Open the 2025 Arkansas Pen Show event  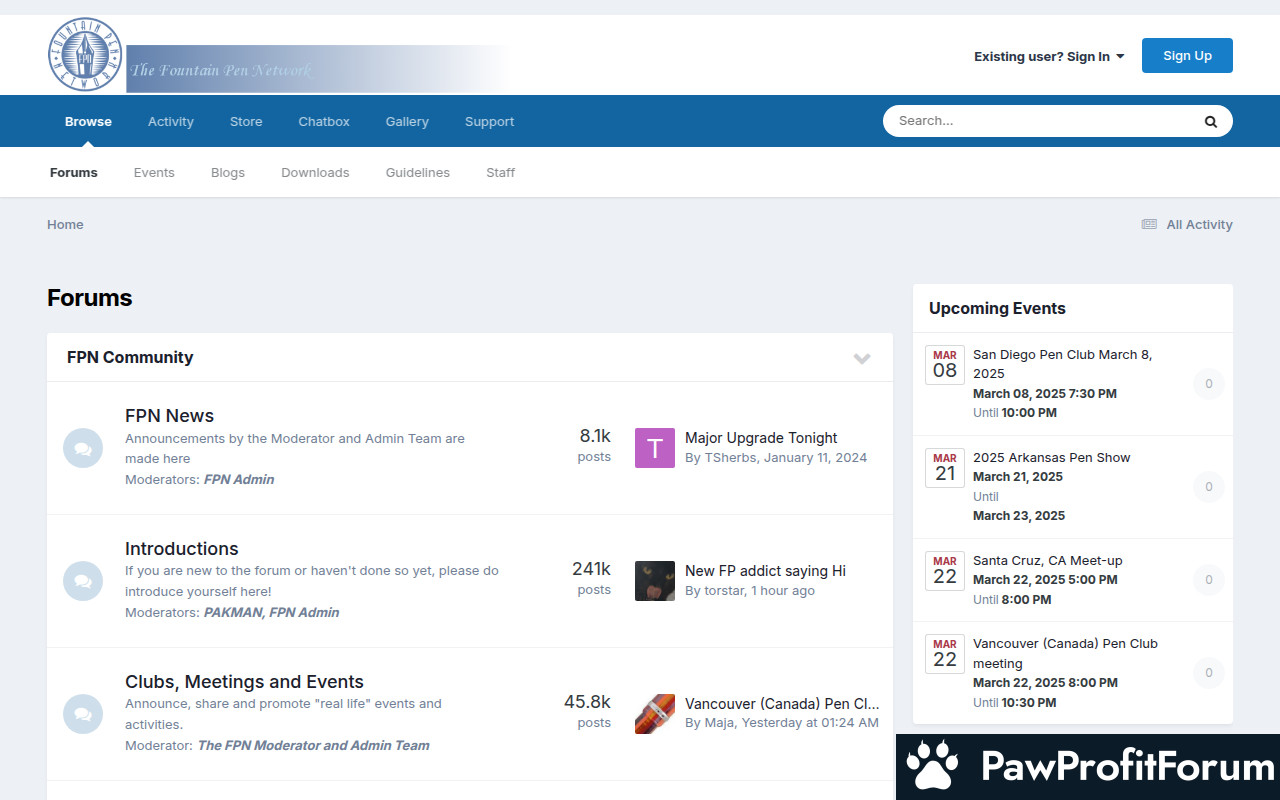coord(1052,458)
